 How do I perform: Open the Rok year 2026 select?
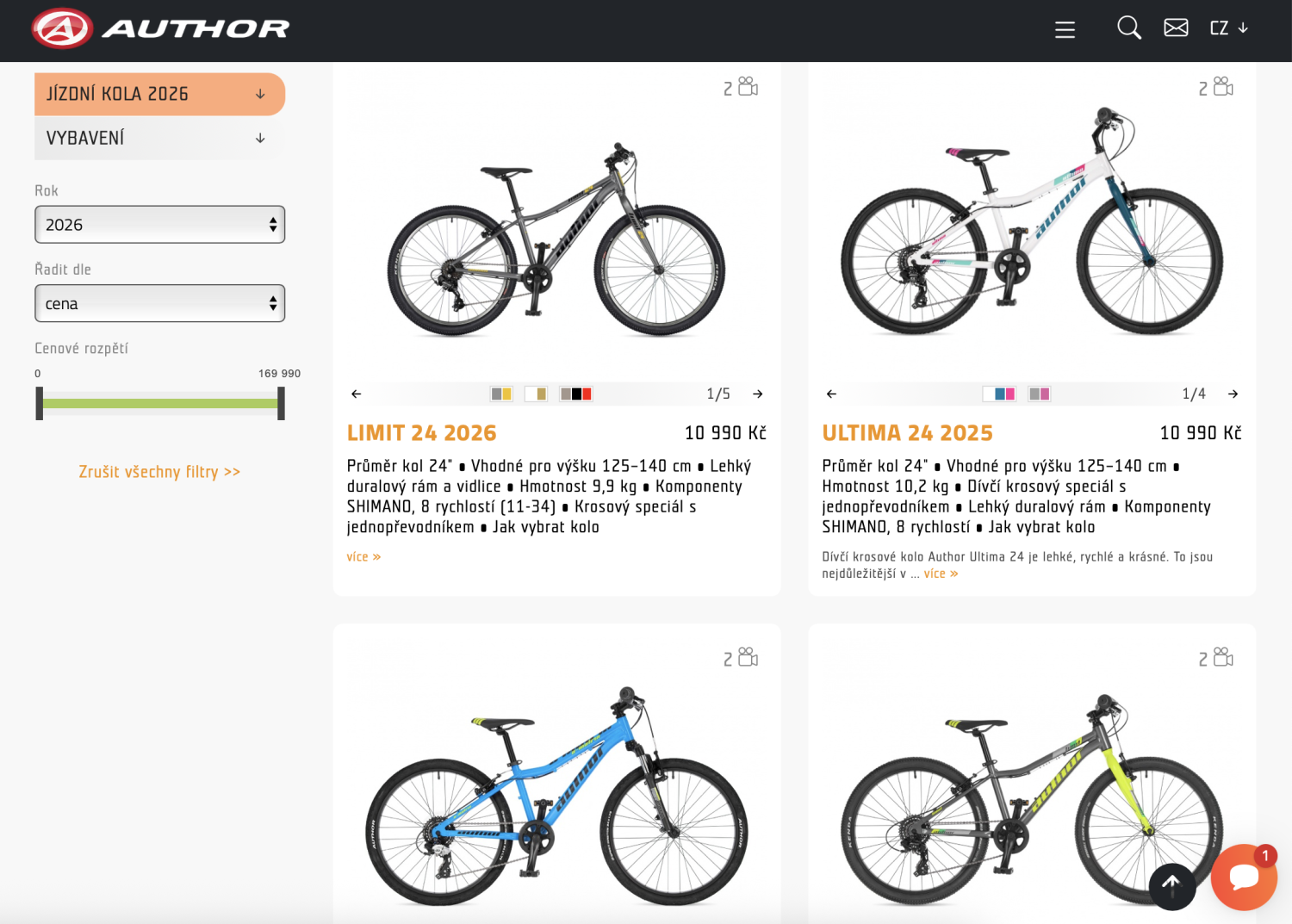[159, 225]
